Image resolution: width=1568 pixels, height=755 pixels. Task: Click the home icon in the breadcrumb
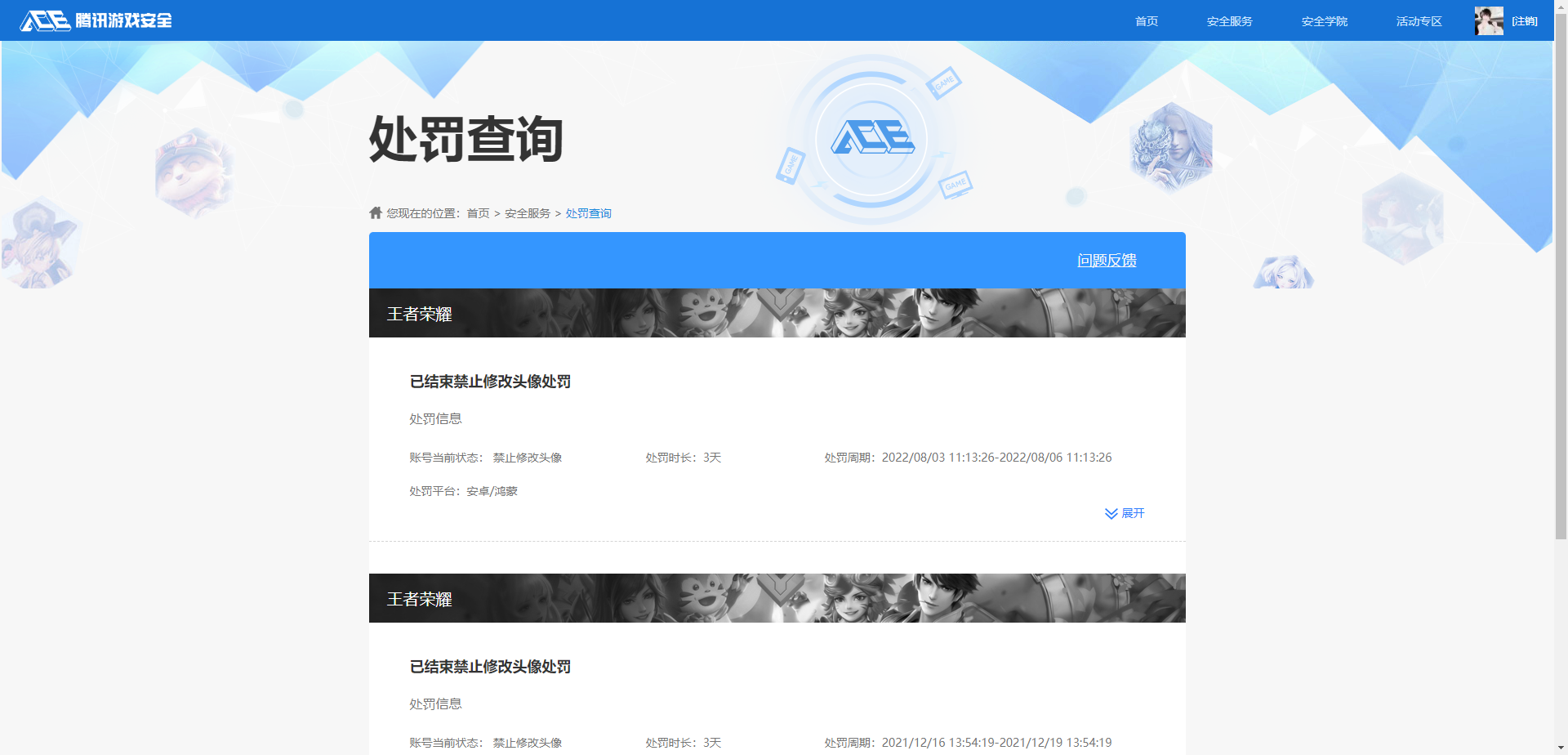click(376, 213)
